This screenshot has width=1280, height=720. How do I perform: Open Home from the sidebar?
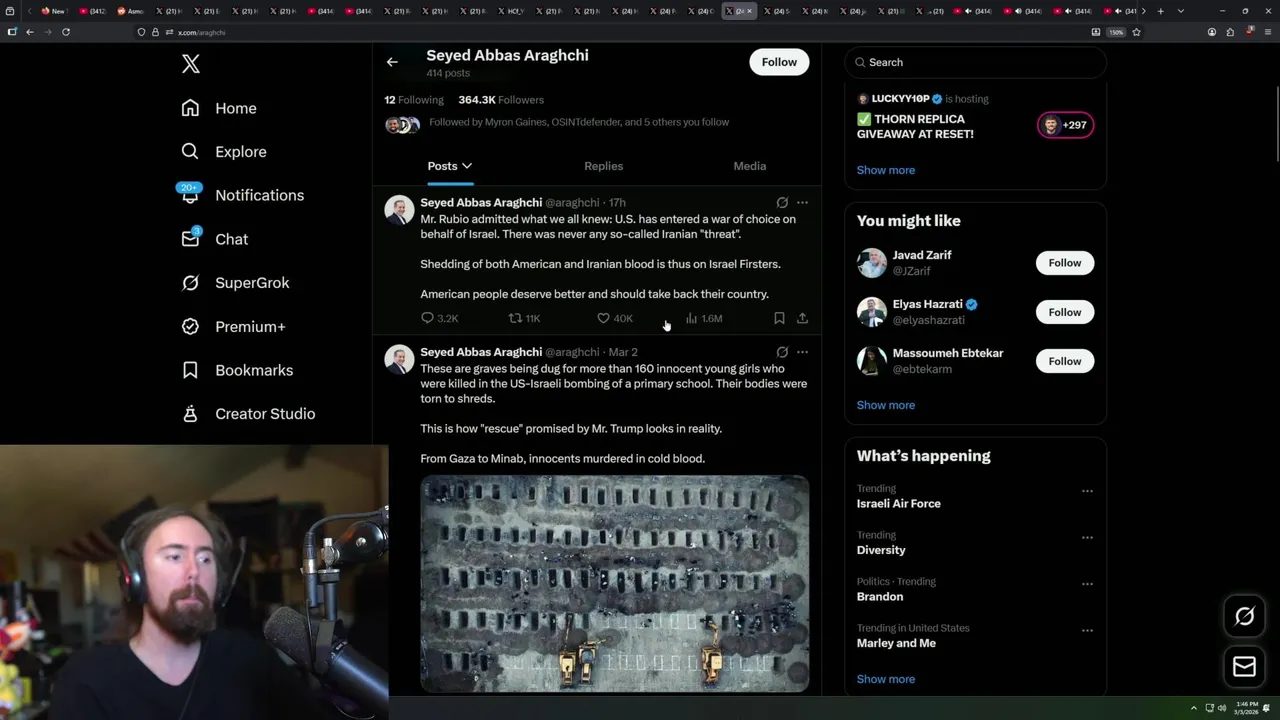pyautogui.click(x=219, y=108)
